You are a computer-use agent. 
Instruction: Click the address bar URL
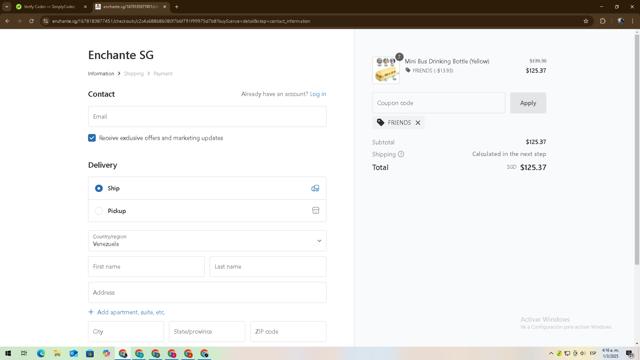pos(181,21)
